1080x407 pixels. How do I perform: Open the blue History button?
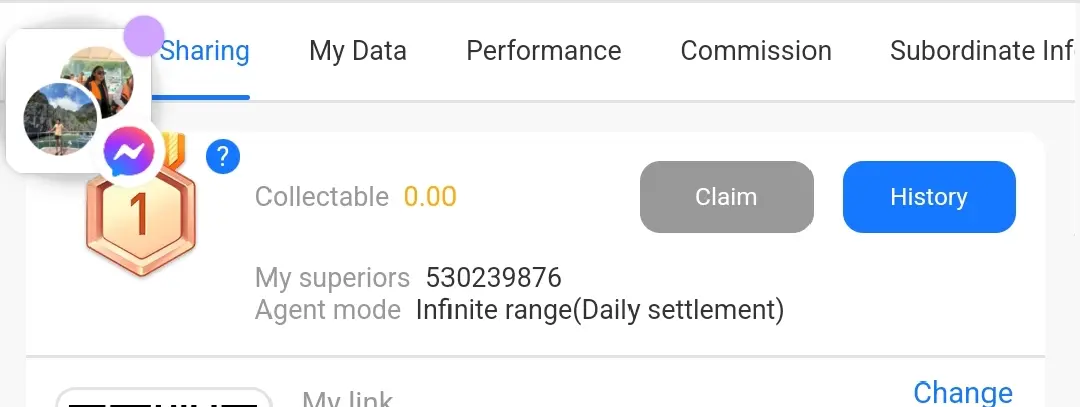(929, 197)
